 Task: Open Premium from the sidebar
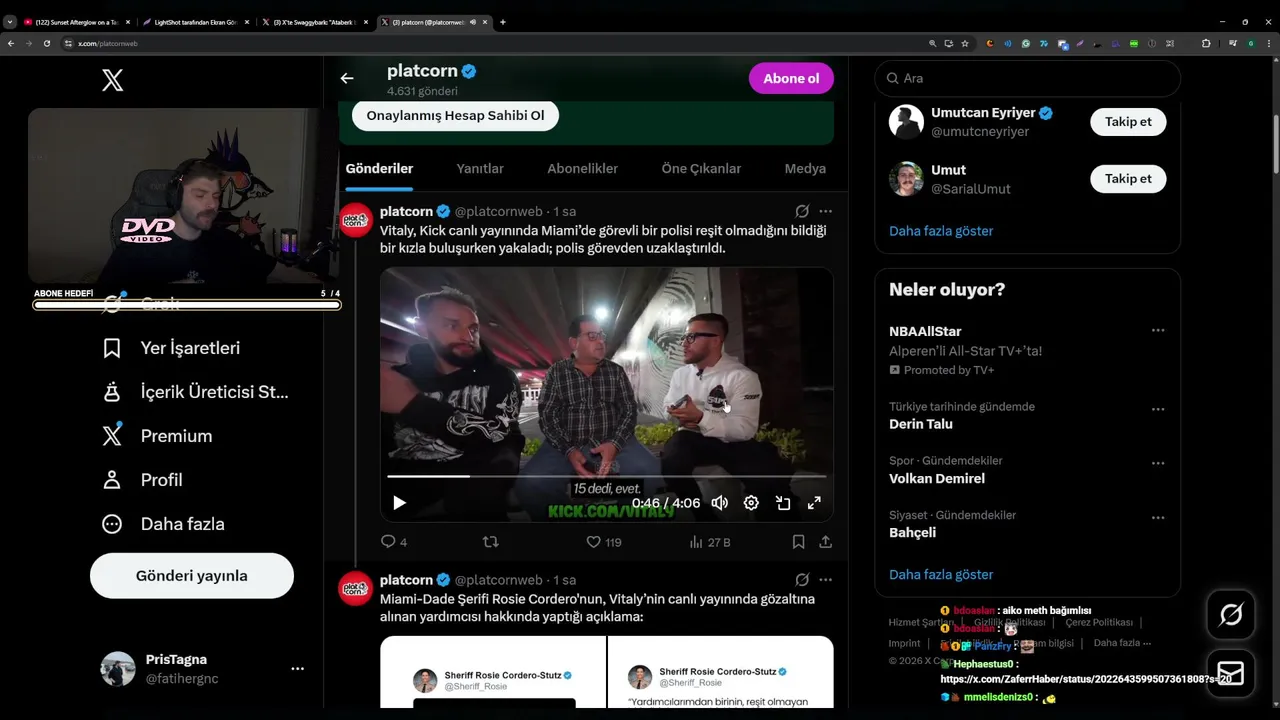tap(157, 436)
